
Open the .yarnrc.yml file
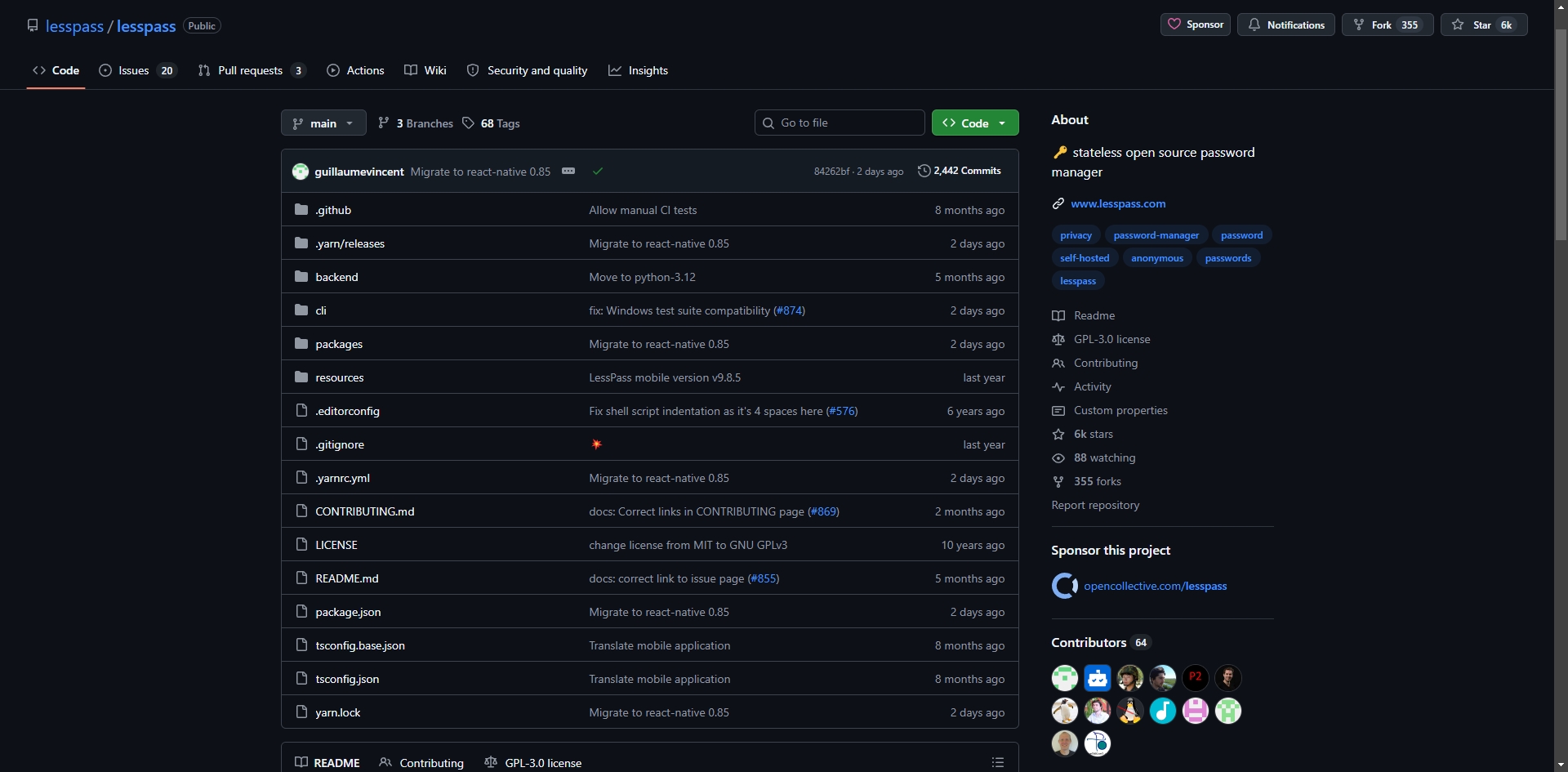342,478
